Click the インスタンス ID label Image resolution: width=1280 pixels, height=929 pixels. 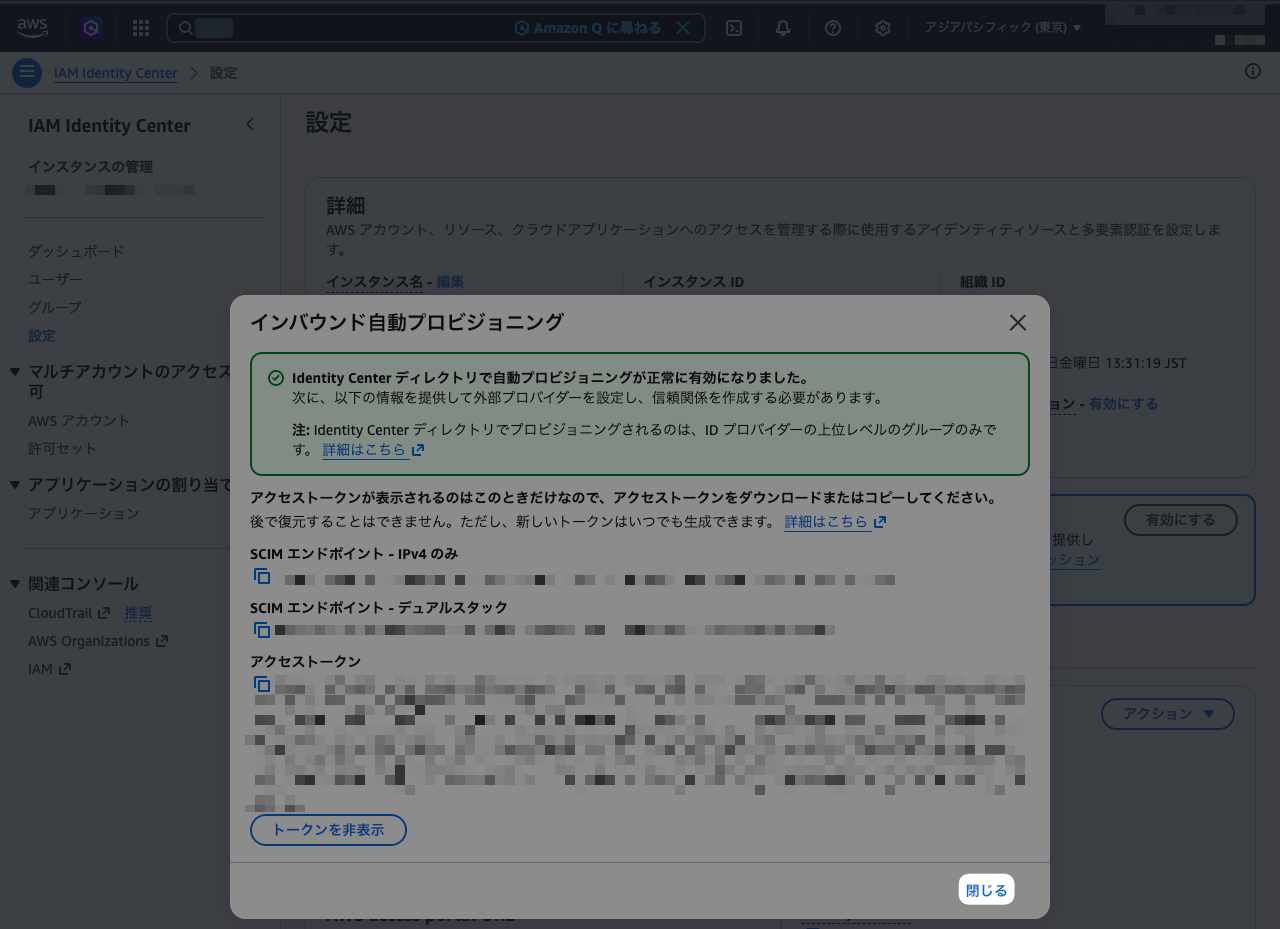pos(693,282)
